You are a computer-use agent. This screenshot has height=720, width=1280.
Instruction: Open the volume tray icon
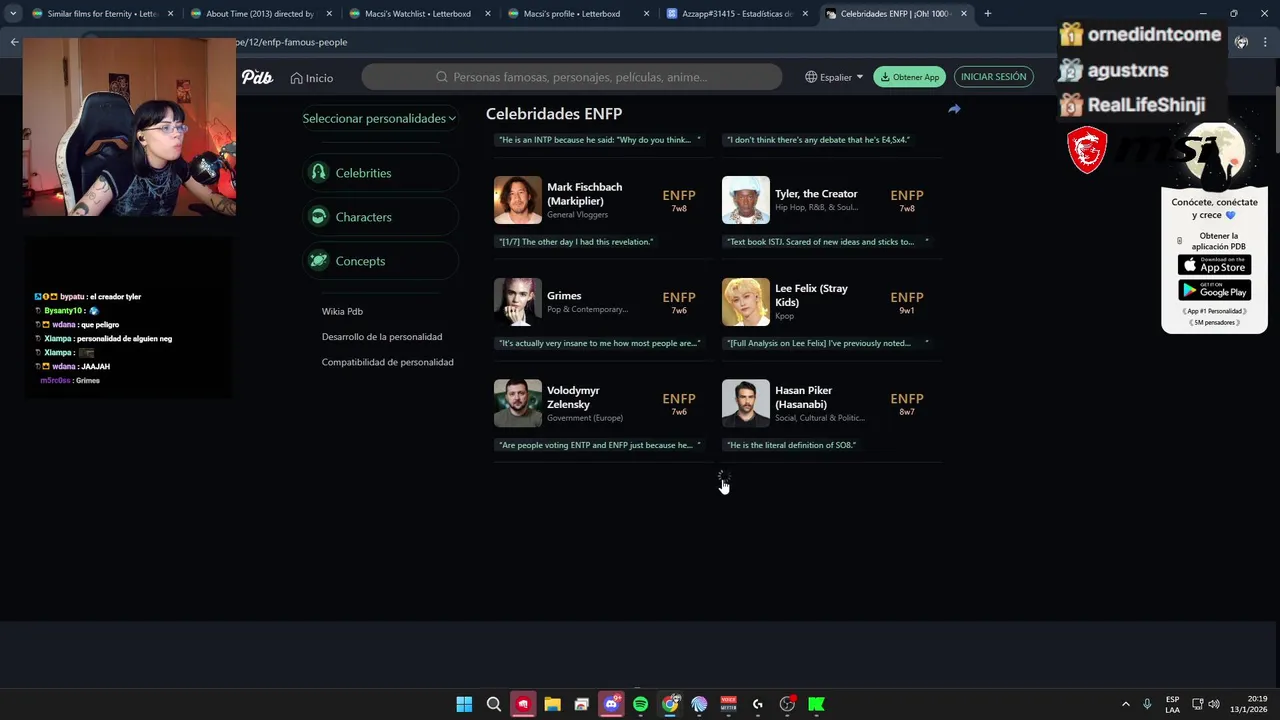(1214, 704)
